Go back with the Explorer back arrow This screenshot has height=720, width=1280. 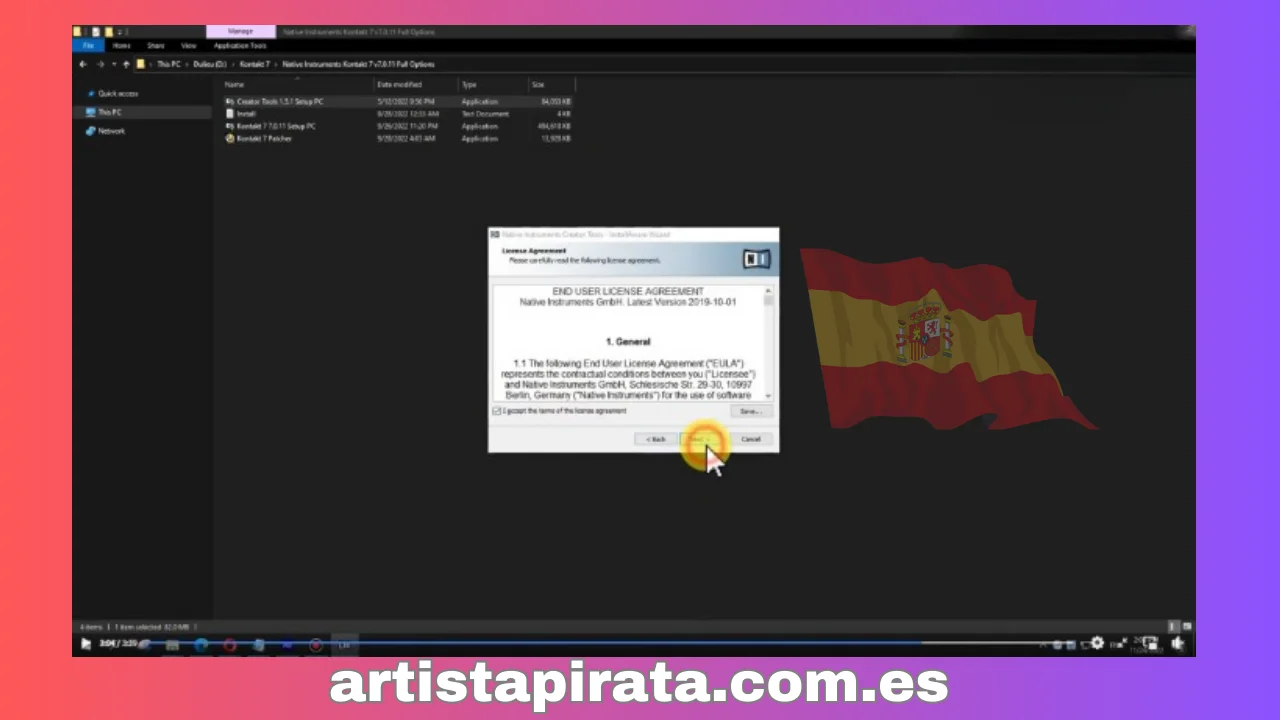point(83,64)
